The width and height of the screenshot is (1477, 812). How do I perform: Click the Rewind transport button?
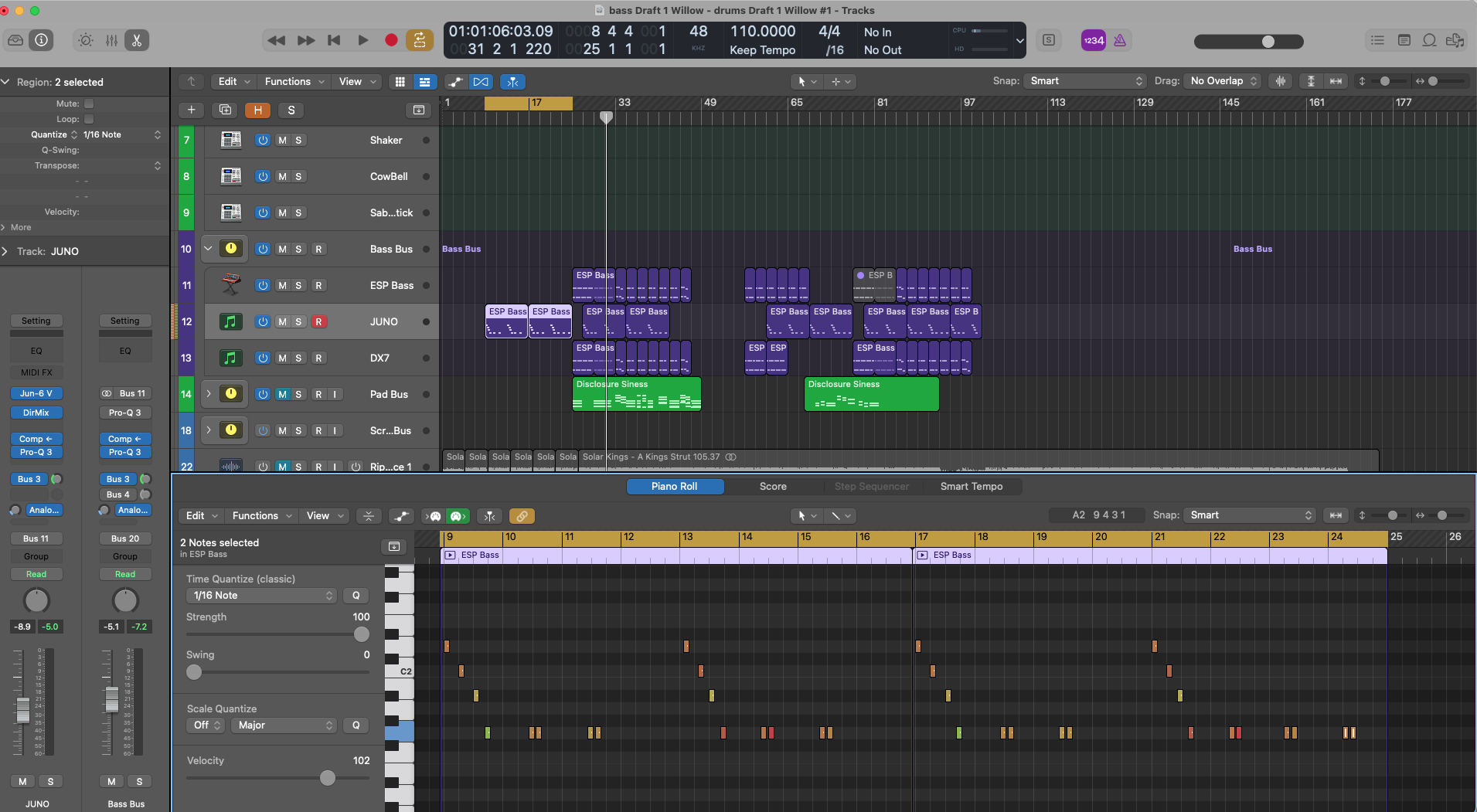[276, 40]
